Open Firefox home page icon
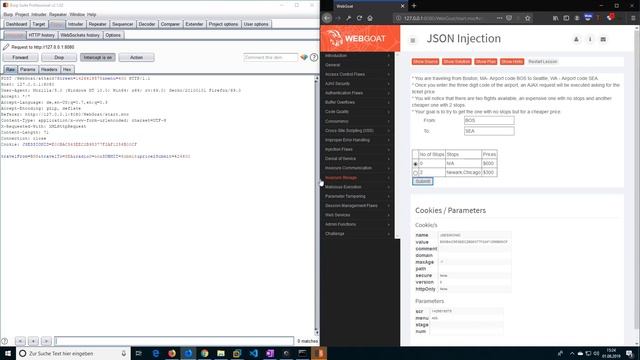 tap(370, 18)
